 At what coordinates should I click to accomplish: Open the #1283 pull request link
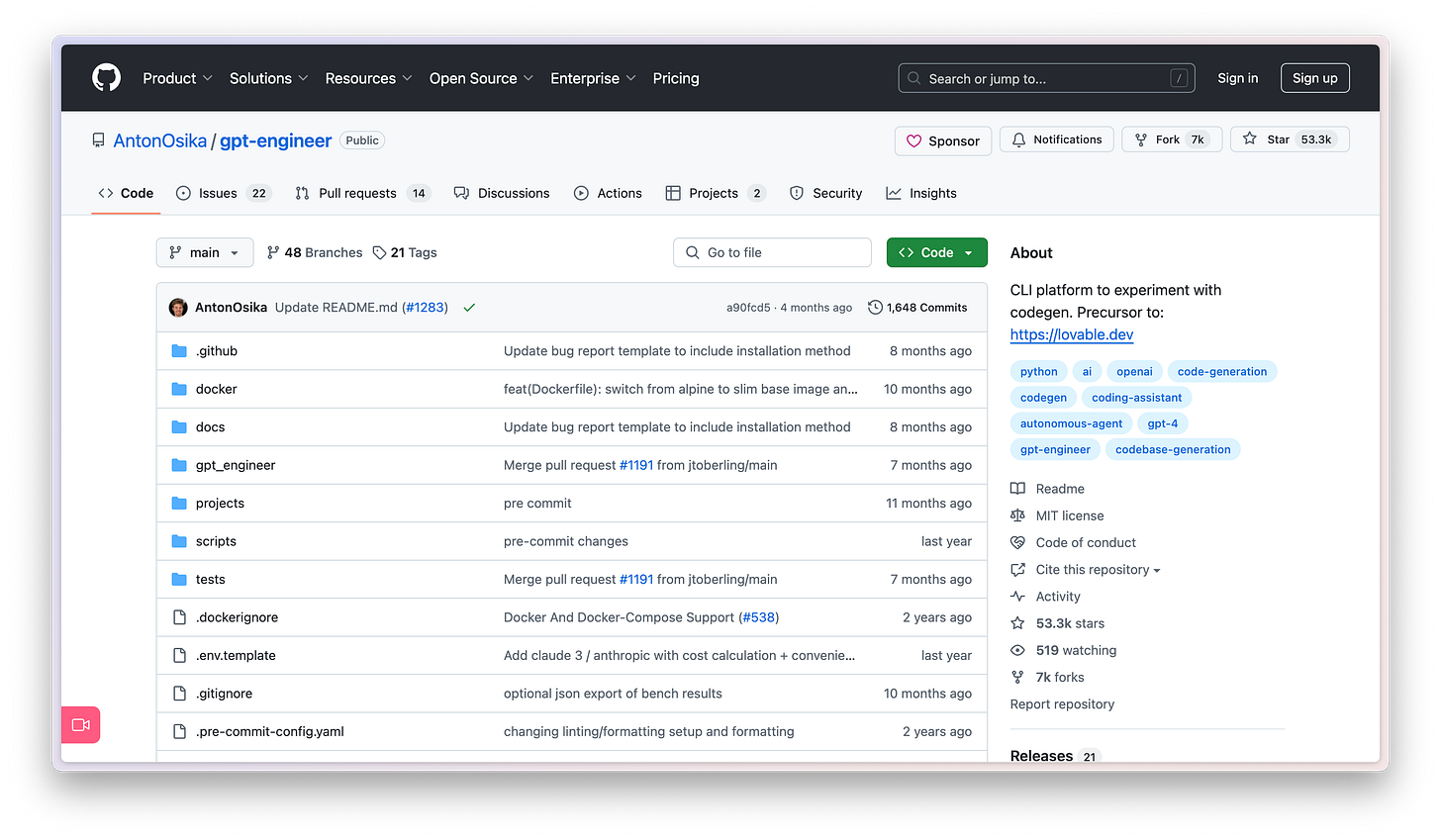(x=426, y=308)
